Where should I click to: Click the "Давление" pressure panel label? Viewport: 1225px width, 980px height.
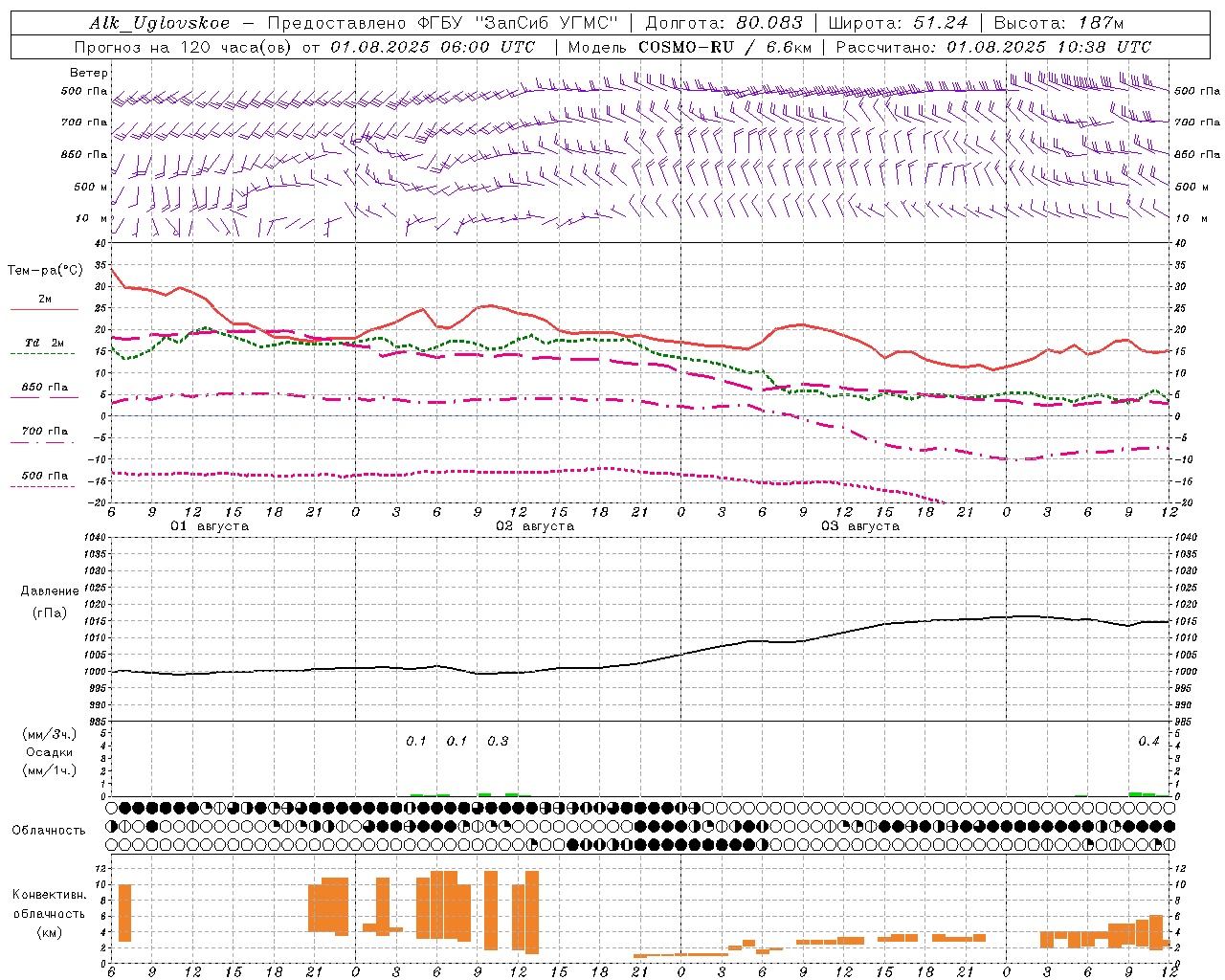click(x=50, y=591)
